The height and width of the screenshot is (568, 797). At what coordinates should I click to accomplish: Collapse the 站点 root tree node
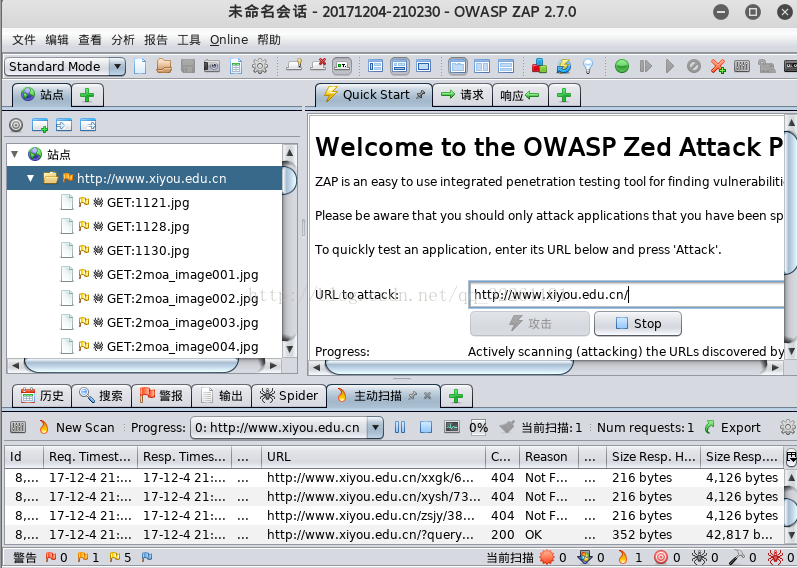(x=15, y=154)
